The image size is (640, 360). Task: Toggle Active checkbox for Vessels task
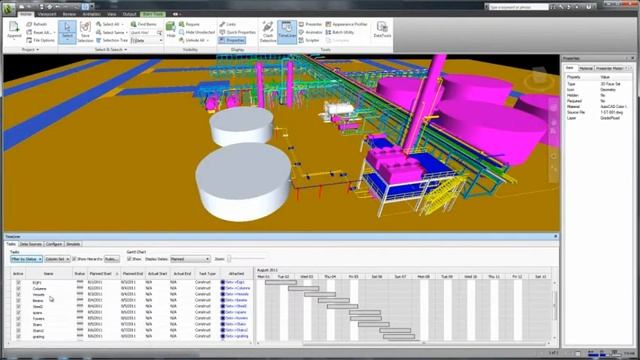(x=18, y=294)
